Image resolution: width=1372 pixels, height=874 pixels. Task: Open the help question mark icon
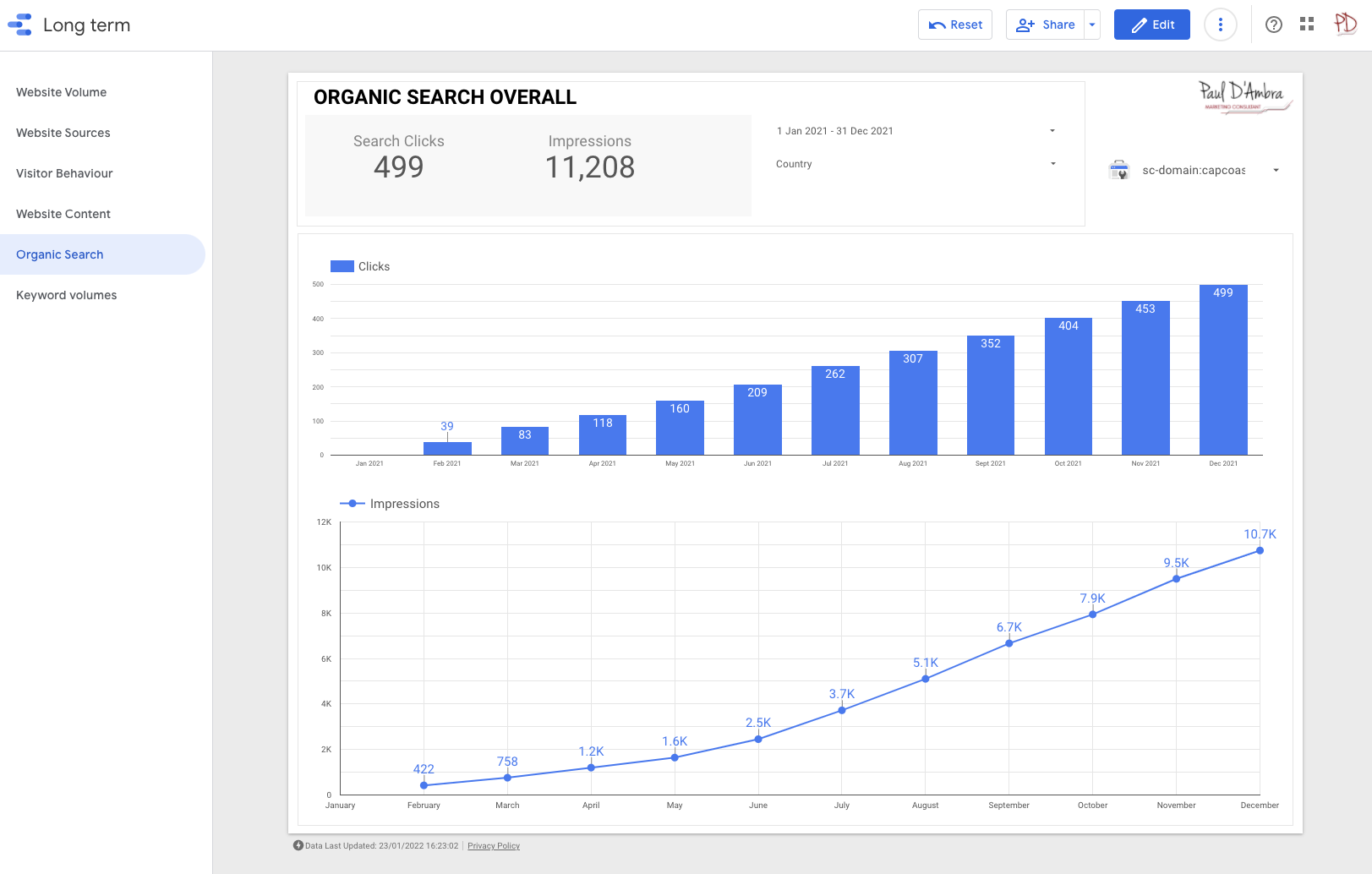1274,25
